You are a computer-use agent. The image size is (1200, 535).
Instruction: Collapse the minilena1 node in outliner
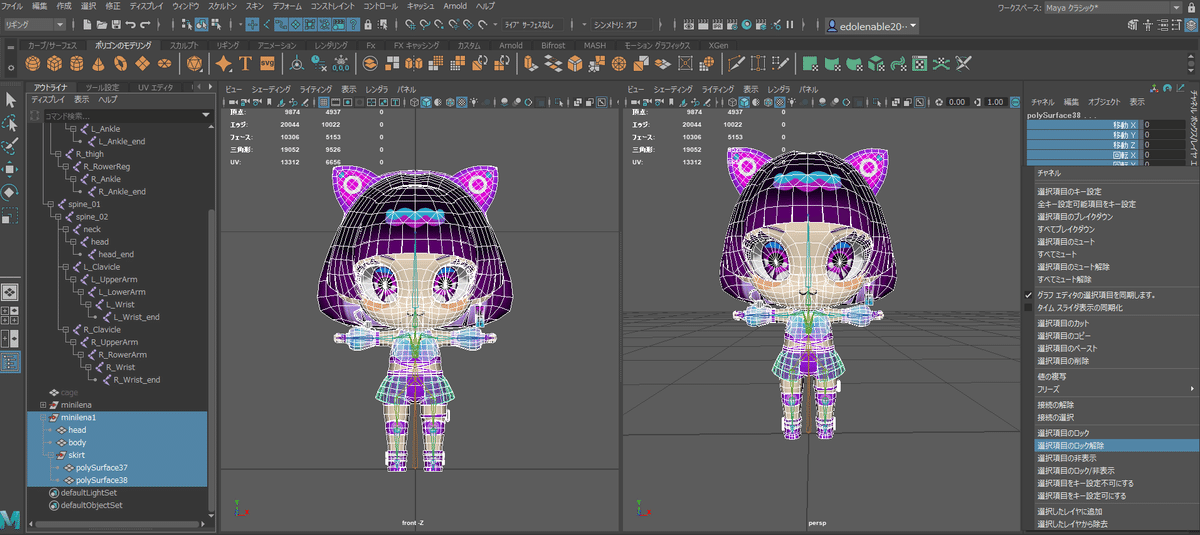click(43, 416)
